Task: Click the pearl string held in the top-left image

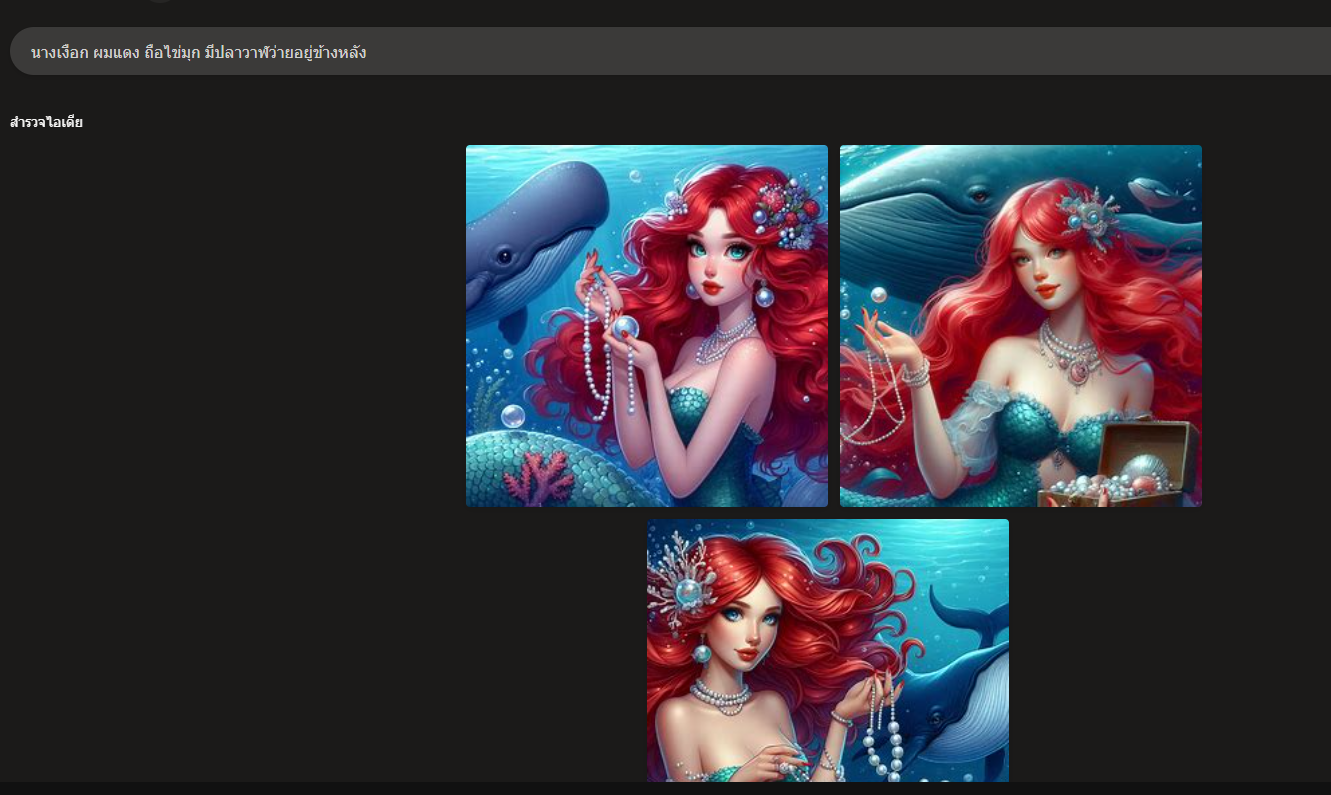Action: point(600,350)
